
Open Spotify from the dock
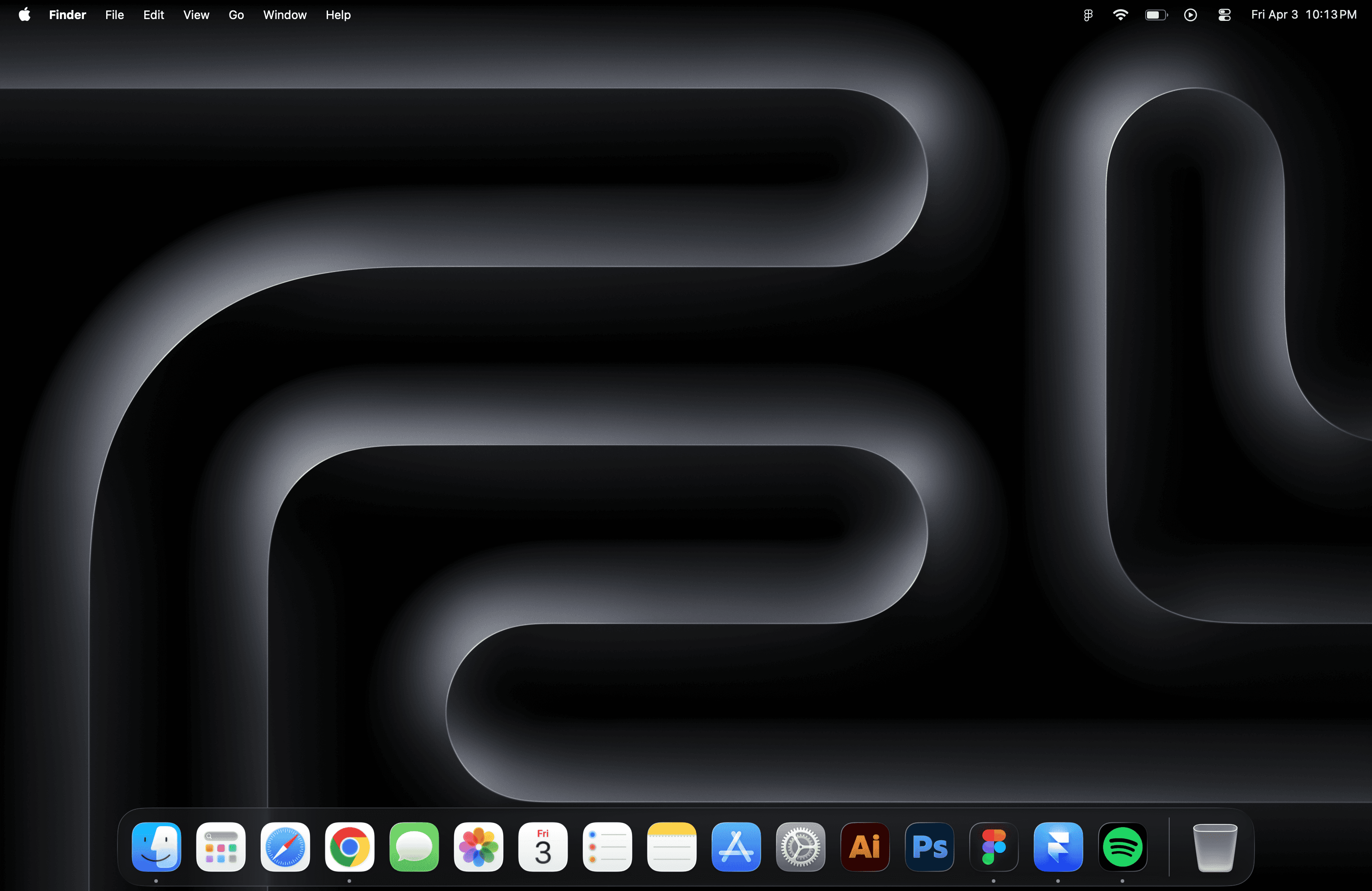pyautogui.click(x=1122, y=847)
